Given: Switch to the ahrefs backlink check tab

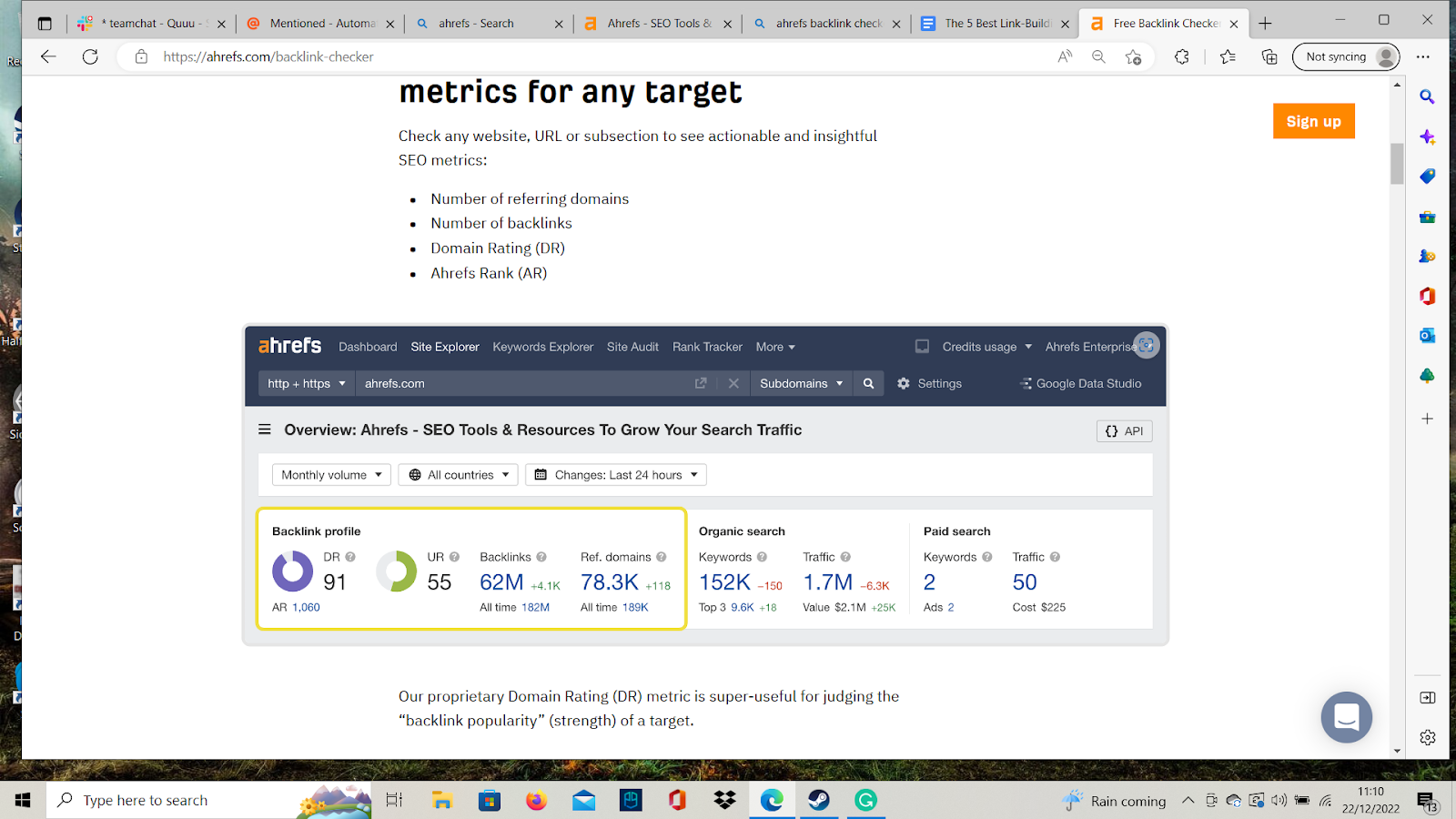Looking at the screenshot, I should (826, 24).
